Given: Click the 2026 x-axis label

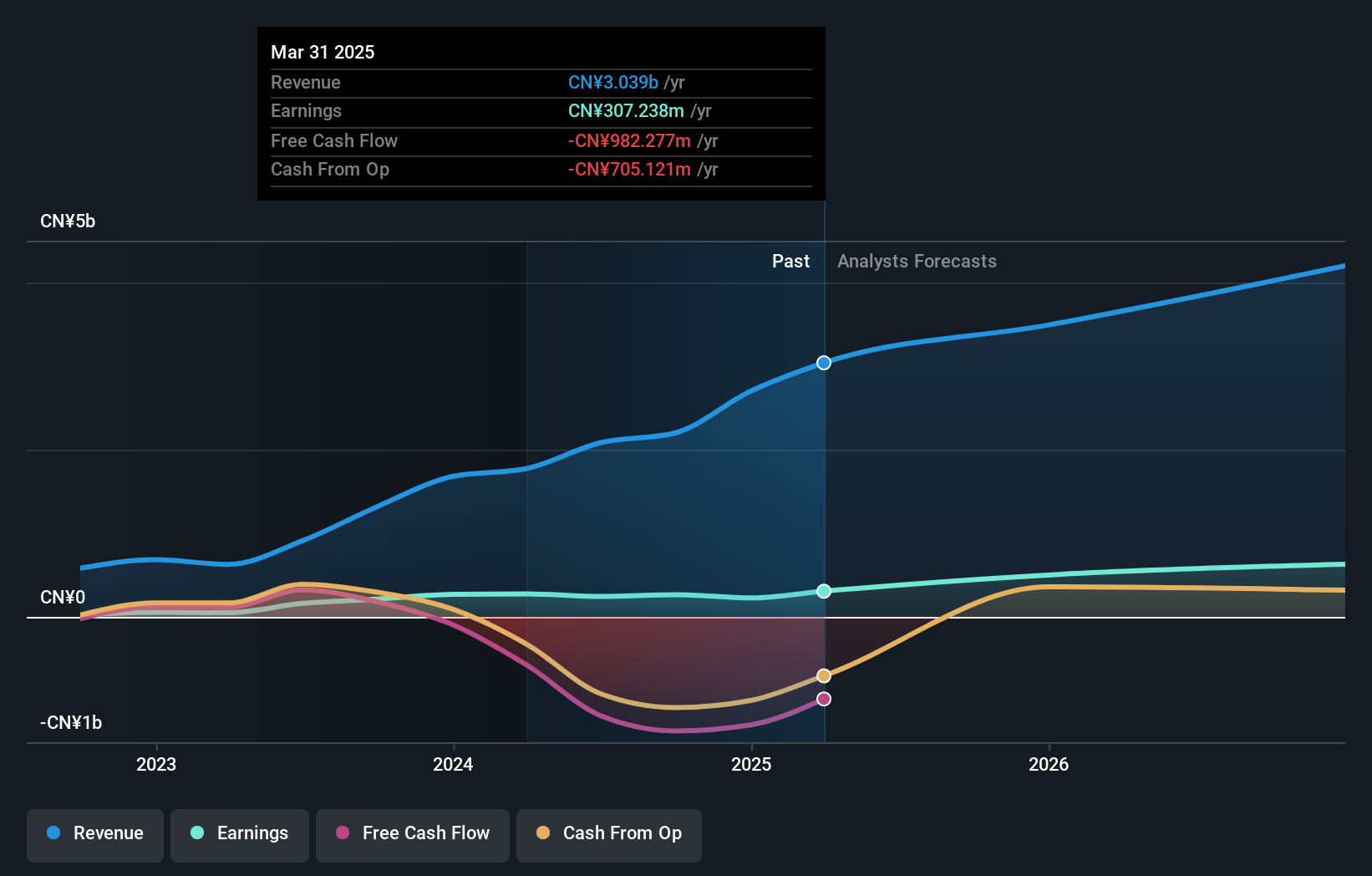Looking at the screenshot, I should [1049, 764].
